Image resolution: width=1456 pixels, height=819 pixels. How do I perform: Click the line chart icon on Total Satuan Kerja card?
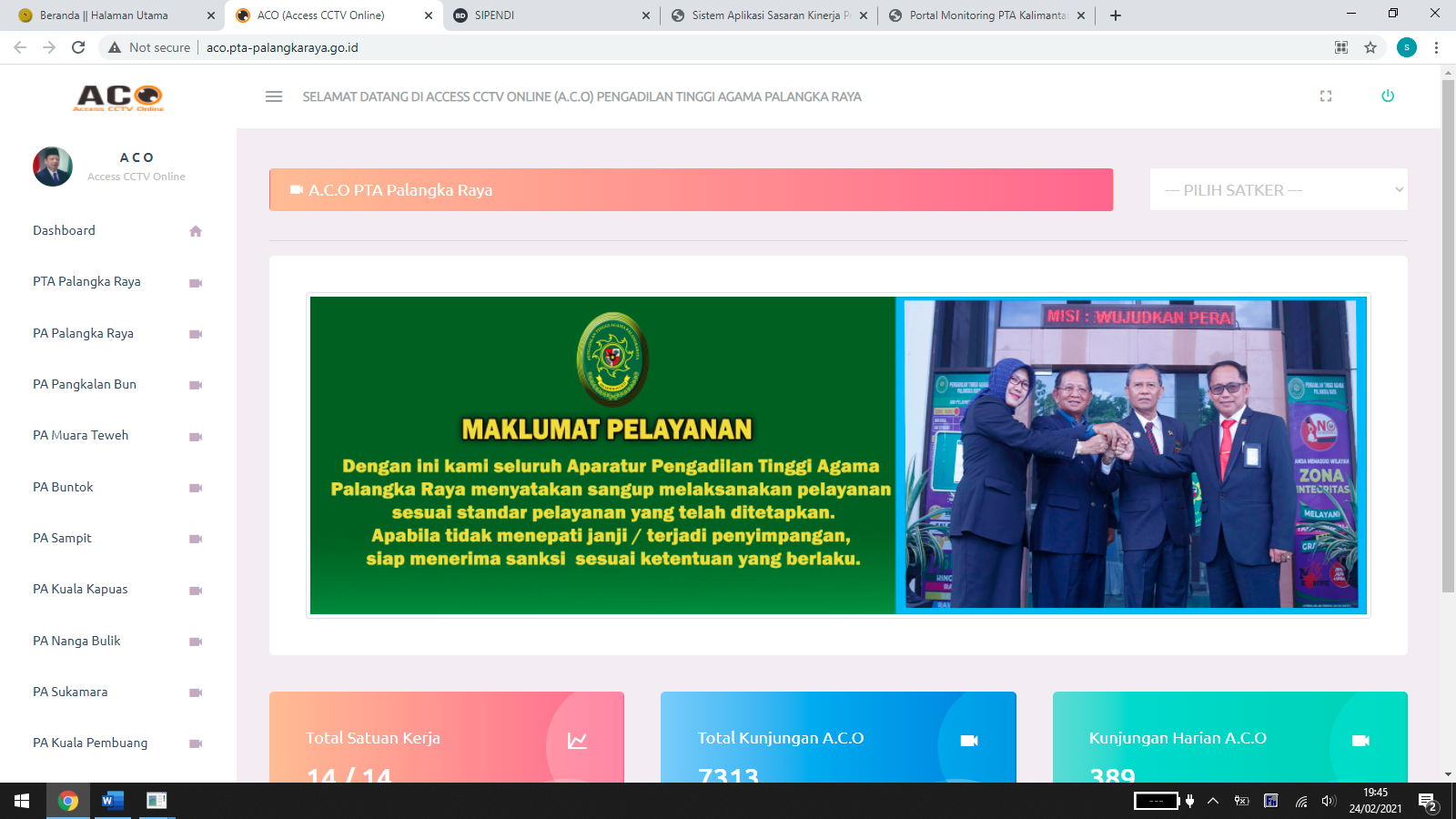(577, 741)
